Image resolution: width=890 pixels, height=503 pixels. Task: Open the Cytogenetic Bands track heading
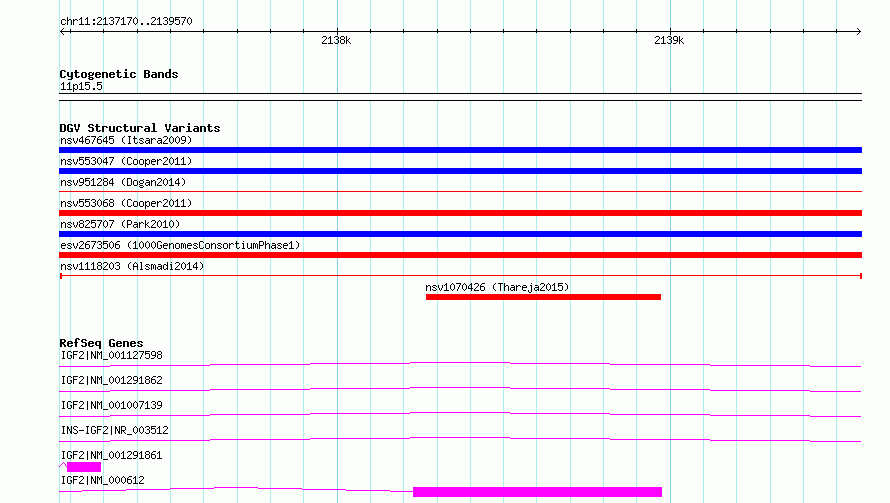tap(119, 74)
